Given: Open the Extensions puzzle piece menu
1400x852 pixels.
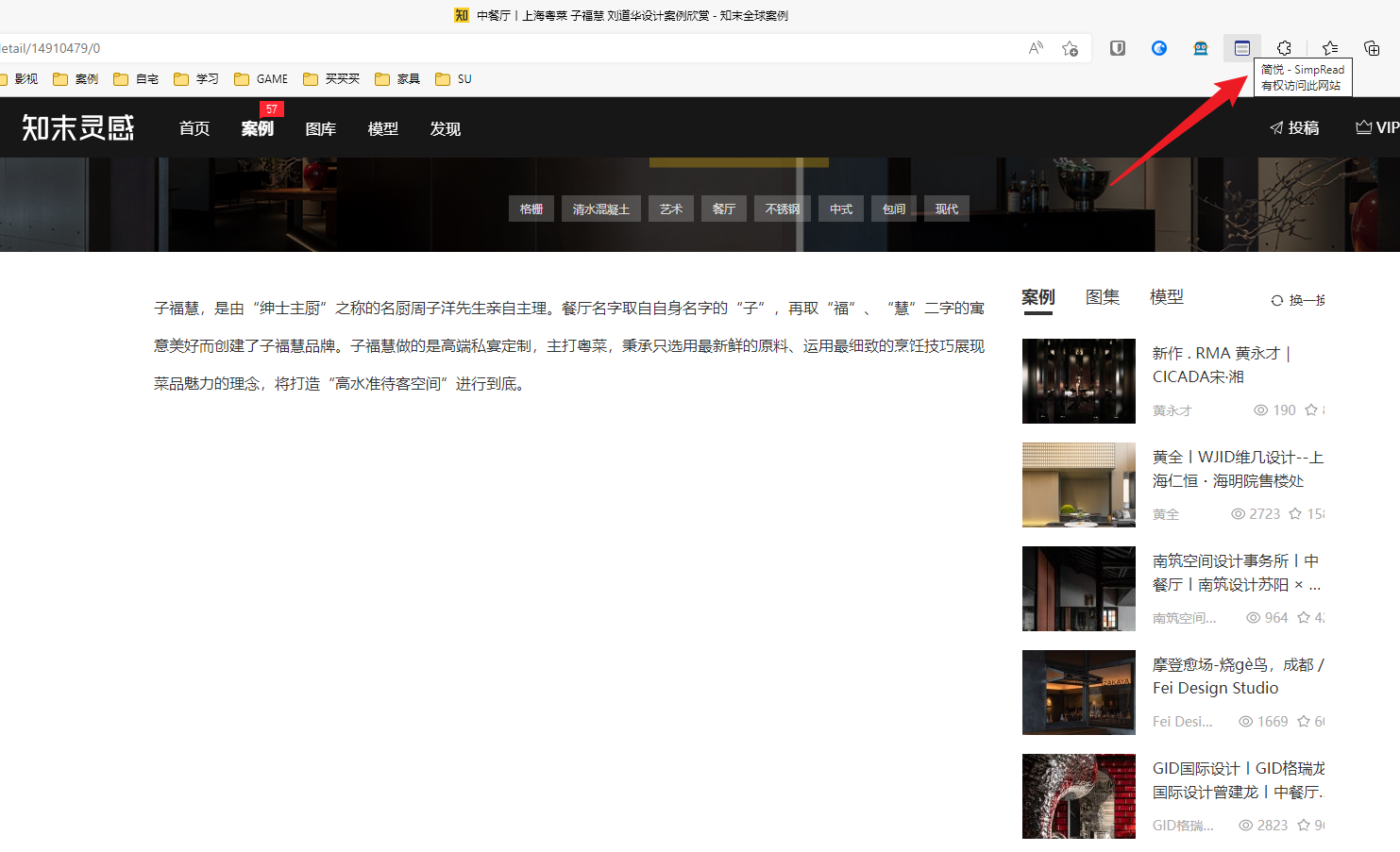Looking at the screenshot, I should (x=1284, y=48).
